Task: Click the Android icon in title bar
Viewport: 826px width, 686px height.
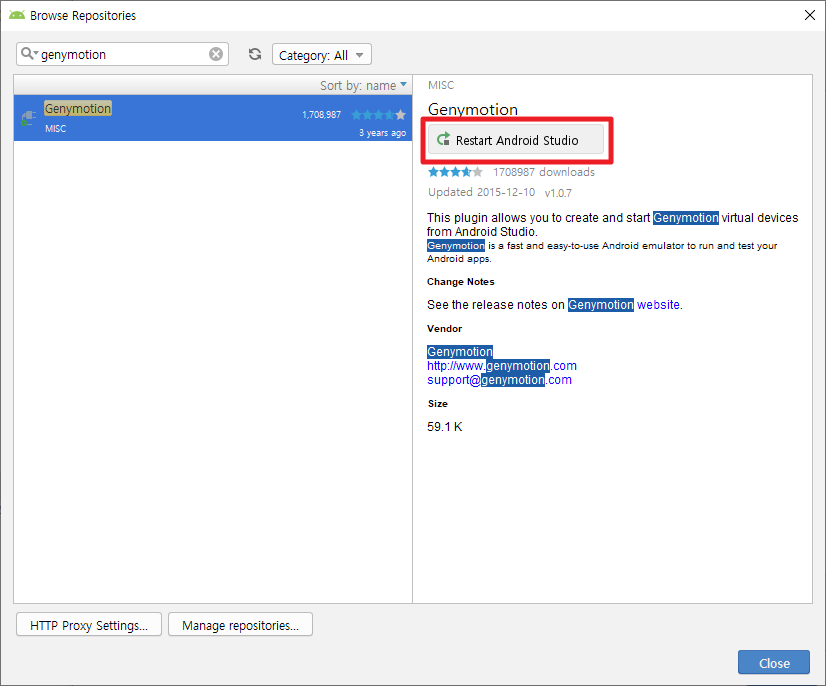Action: pyautogui.click(x=17, y=15)
